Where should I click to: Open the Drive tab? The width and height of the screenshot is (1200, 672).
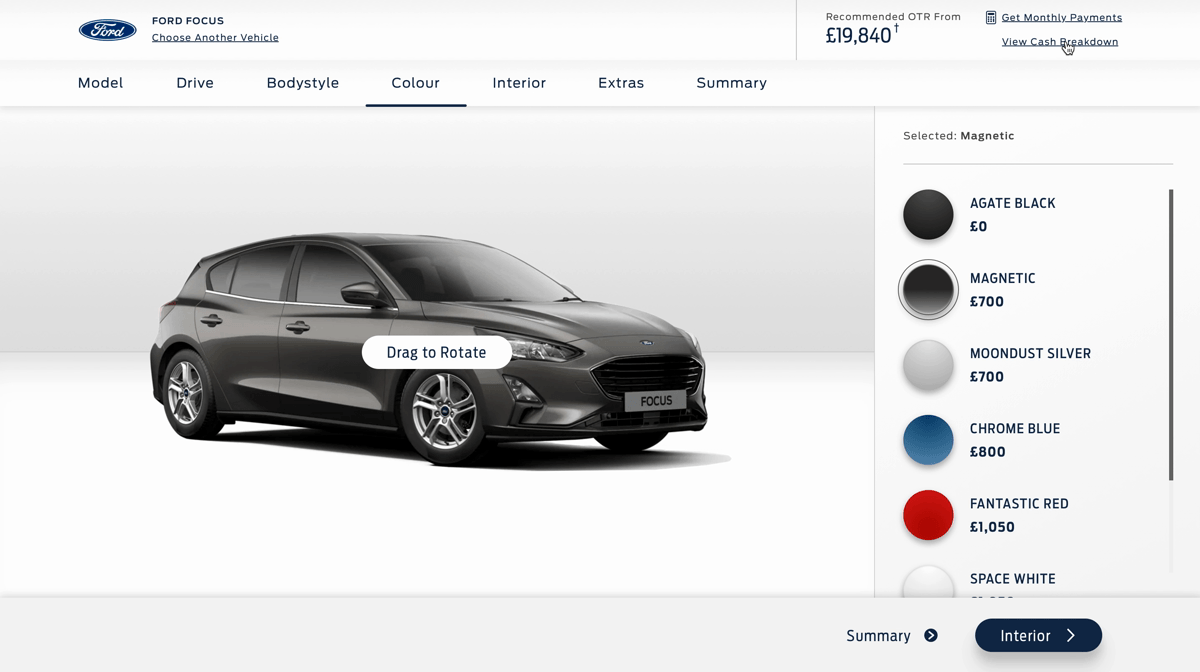(x=195, y=83)
